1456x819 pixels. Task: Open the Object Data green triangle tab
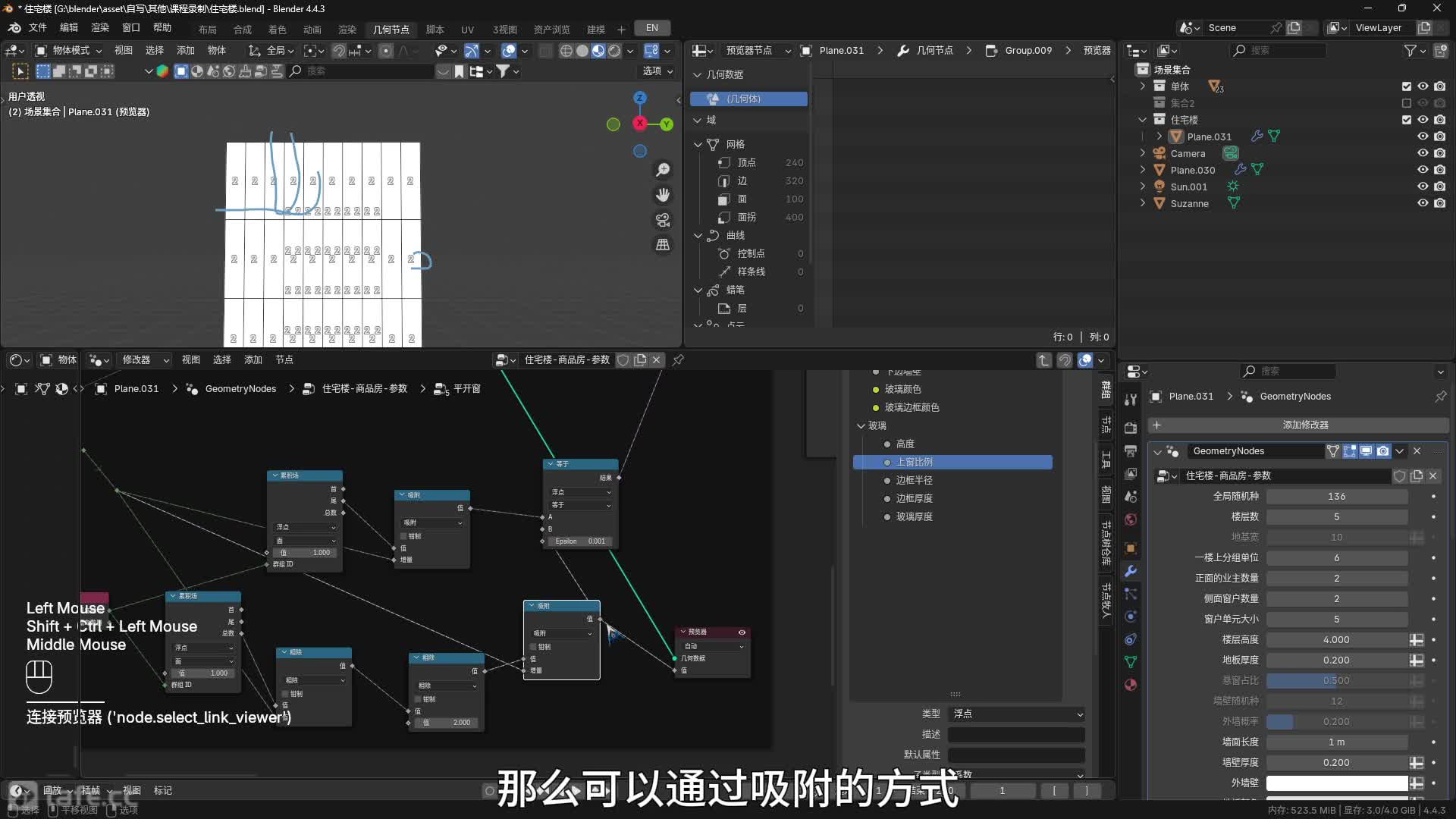tap(1131, 662)
